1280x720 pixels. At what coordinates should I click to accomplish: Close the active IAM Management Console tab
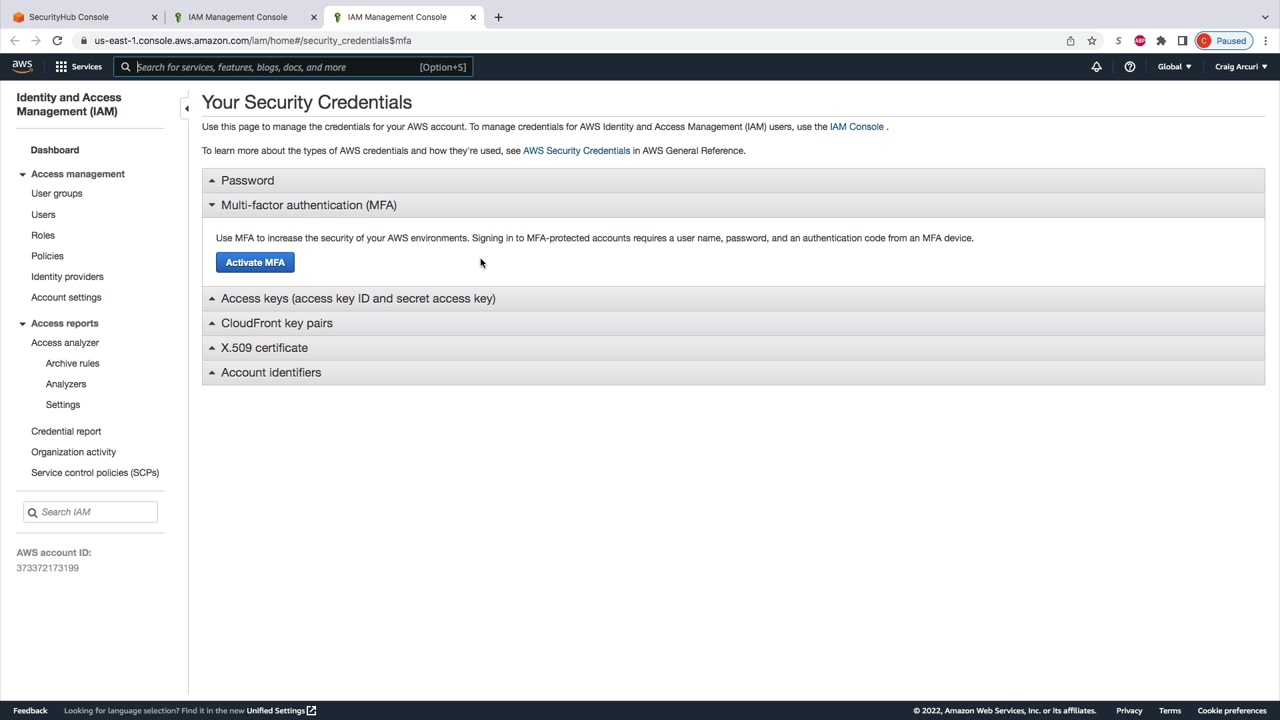[473, 17]
